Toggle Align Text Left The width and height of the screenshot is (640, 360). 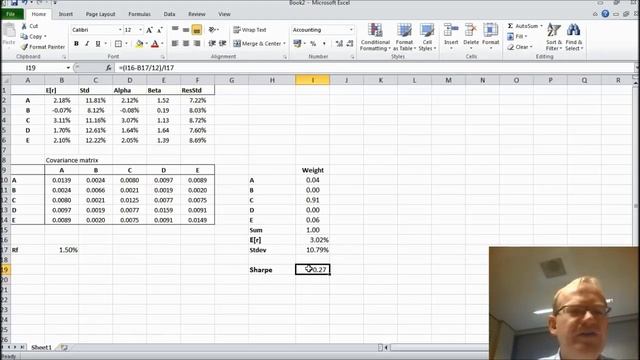pyautogui.click(x=175, y=43)
